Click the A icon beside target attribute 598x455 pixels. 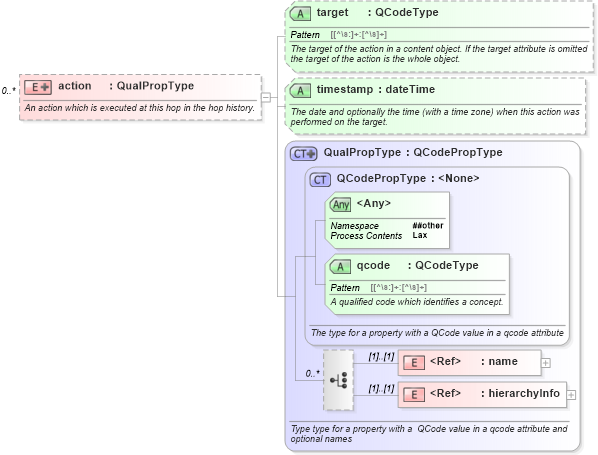tap(300, 14)
